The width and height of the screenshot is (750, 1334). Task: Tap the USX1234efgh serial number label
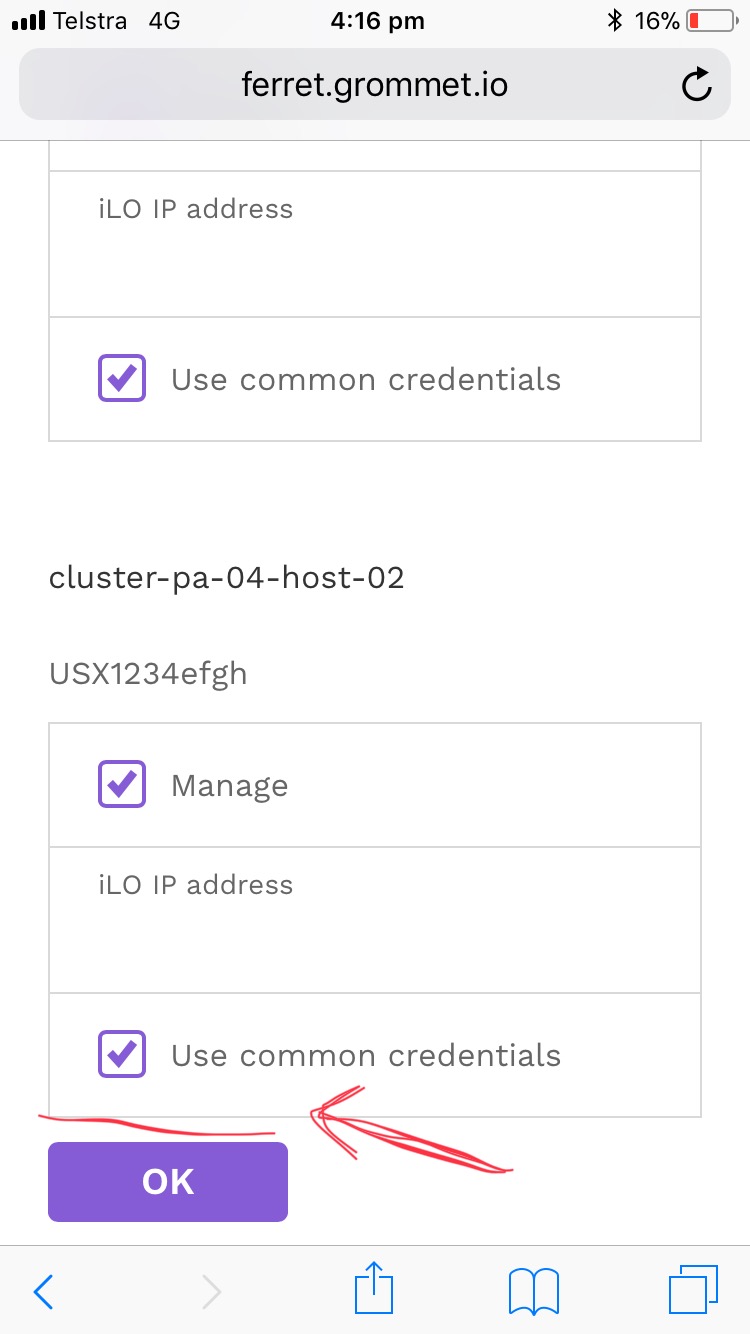pyautogui.click(x=147, y=673)
